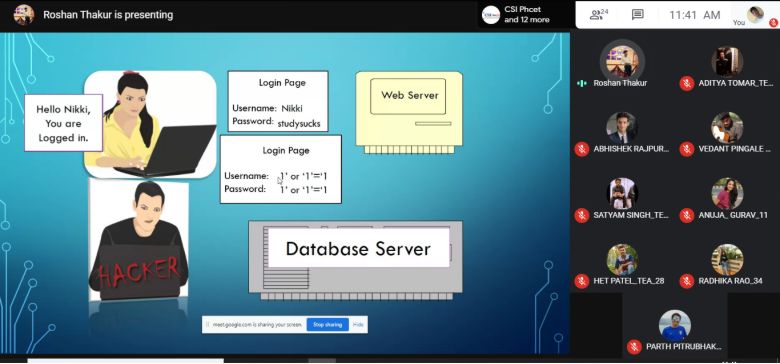The height and width of the screenshot is (364, 780).
Task: Click the Database Server label on slide
Action: [x=358, y=249]
